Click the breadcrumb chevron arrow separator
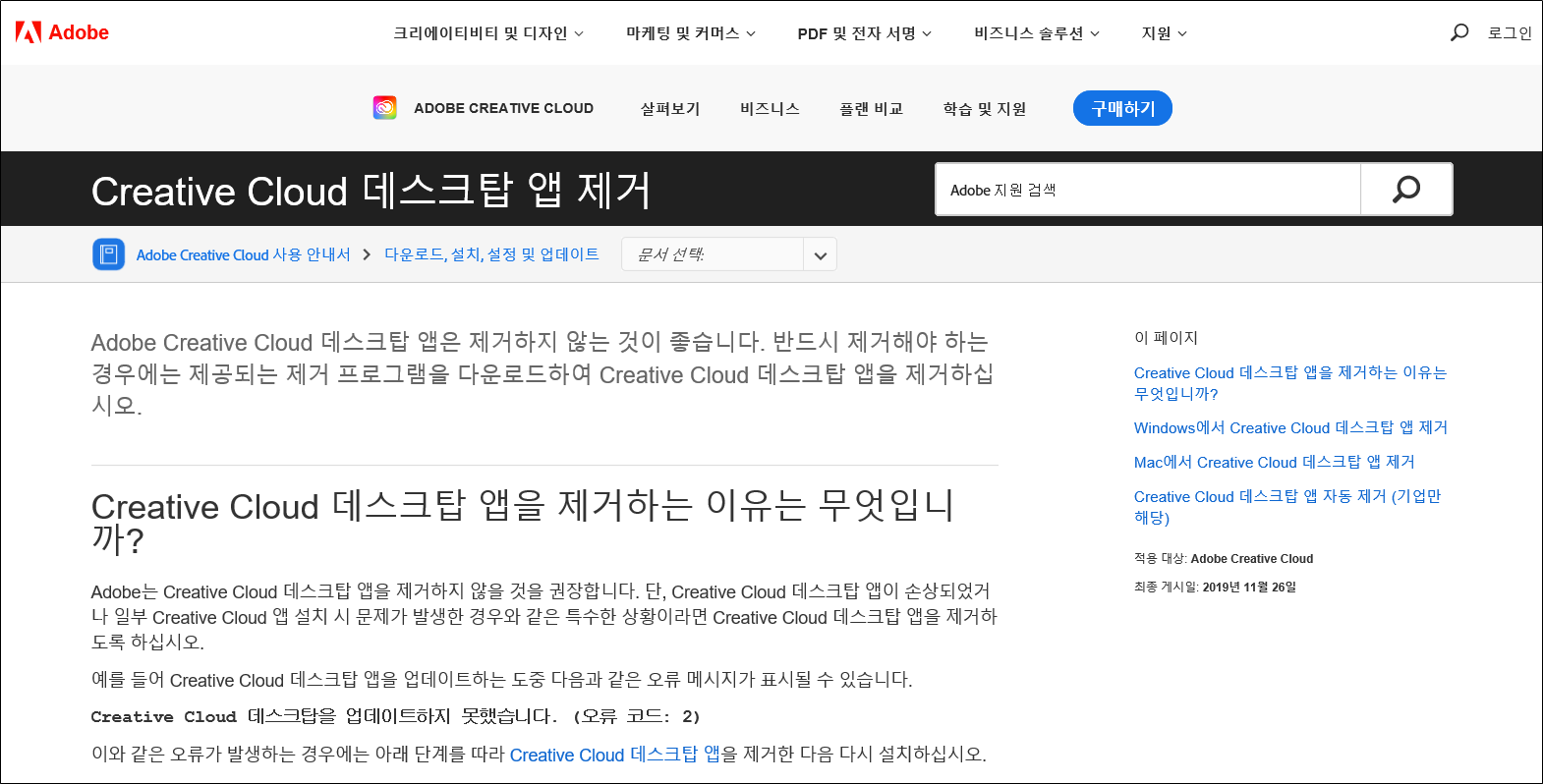The width and height of the screenshot is (1543, 784). (x=367, y=254)
